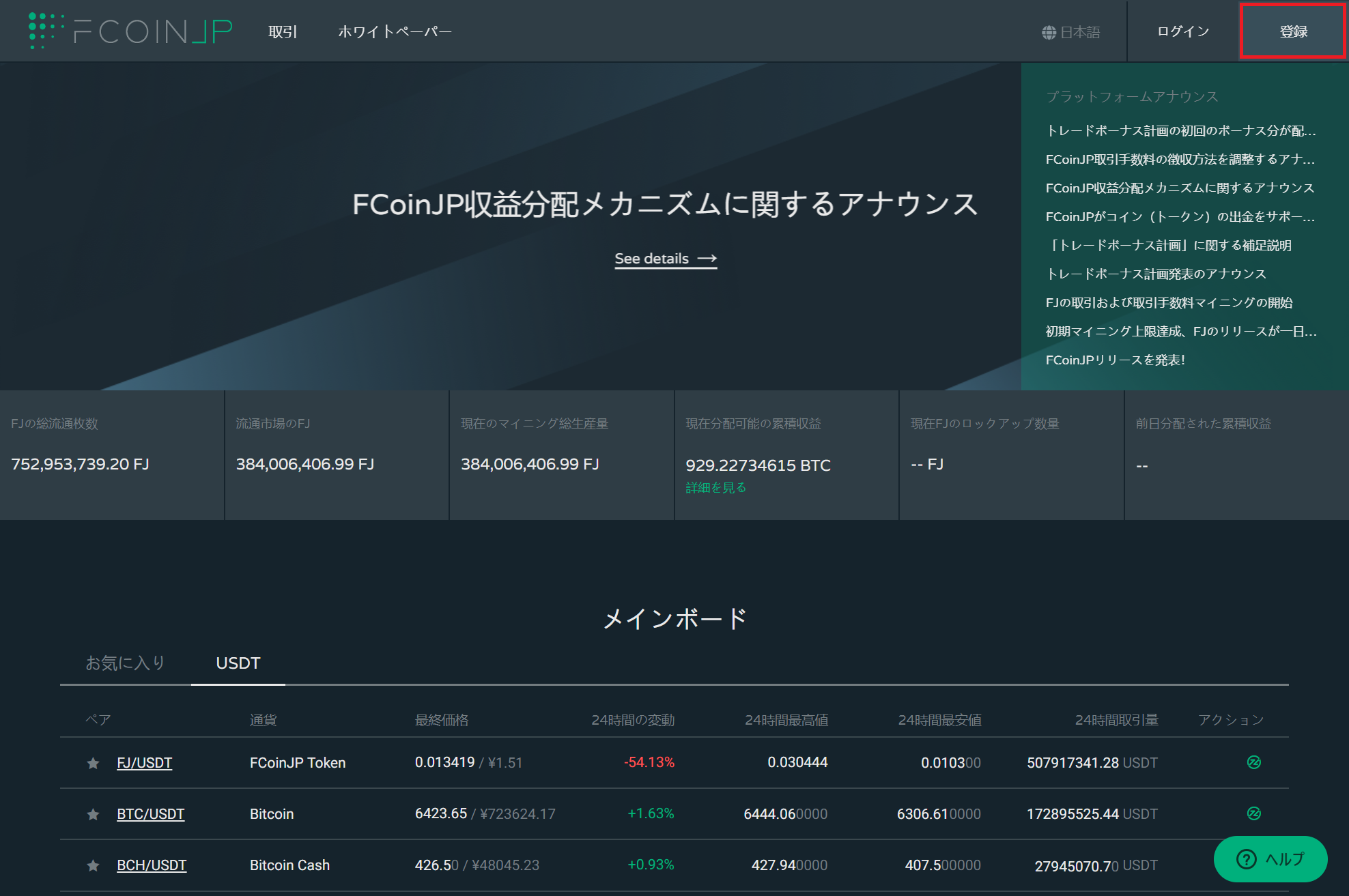
Task: Star the BTC/USDT pair
Action: click(94, 814)
